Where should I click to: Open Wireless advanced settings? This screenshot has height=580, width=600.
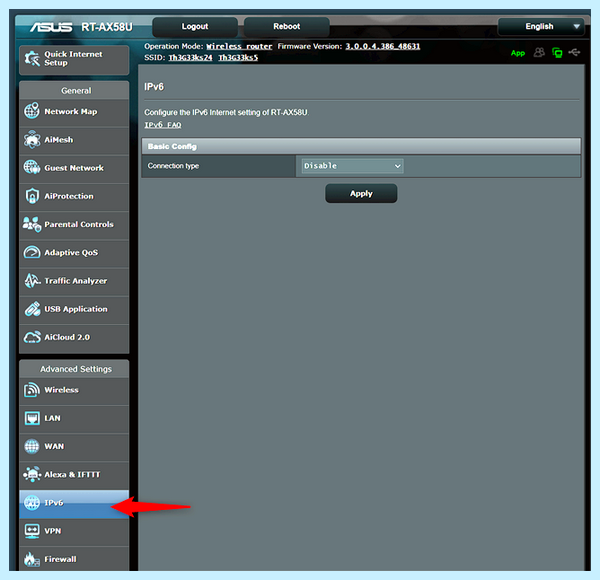click(x=74, y=390)
